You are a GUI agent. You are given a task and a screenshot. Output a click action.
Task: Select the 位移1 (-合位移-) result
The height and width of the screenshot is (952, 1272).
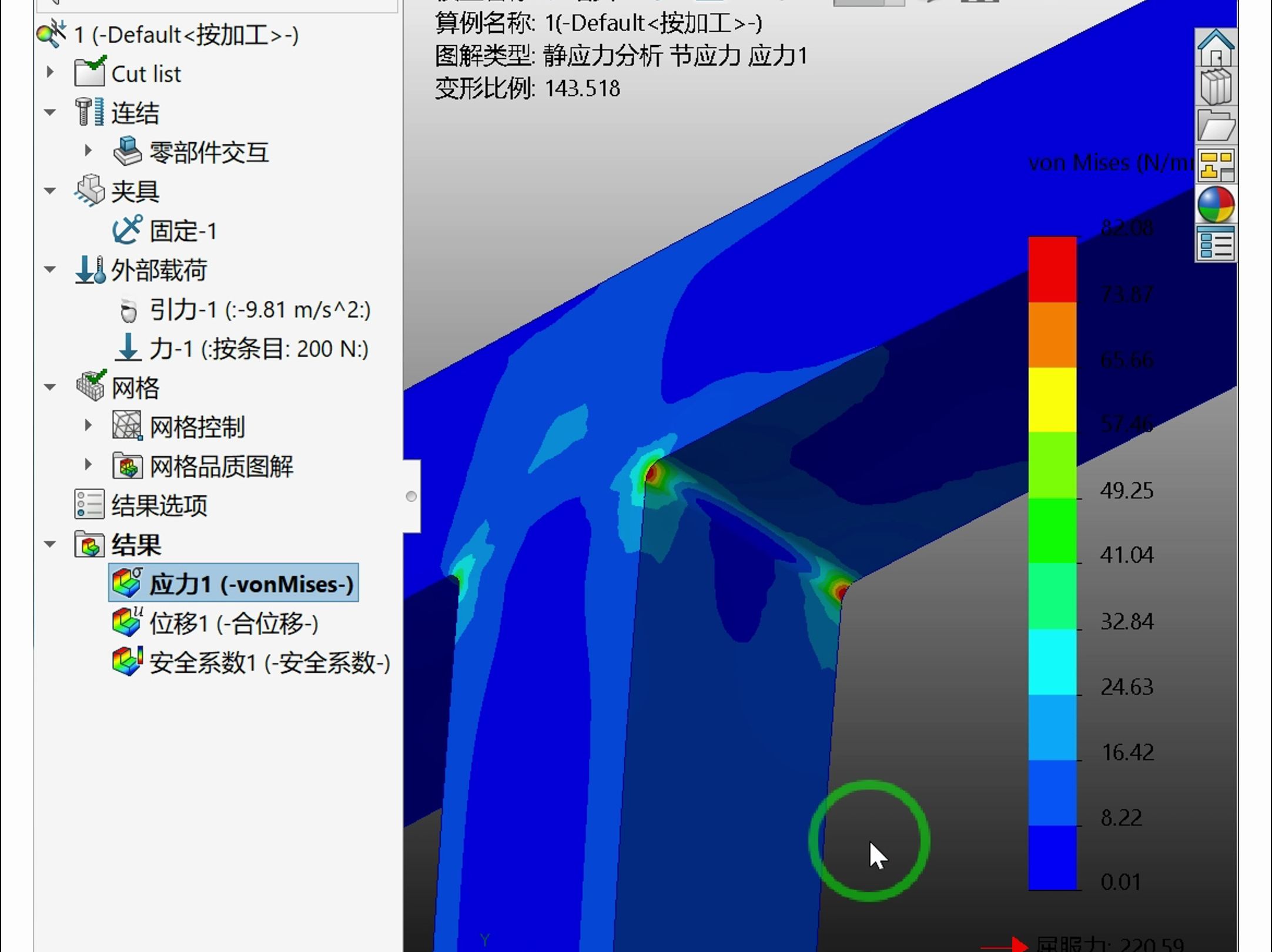[235, 623]
